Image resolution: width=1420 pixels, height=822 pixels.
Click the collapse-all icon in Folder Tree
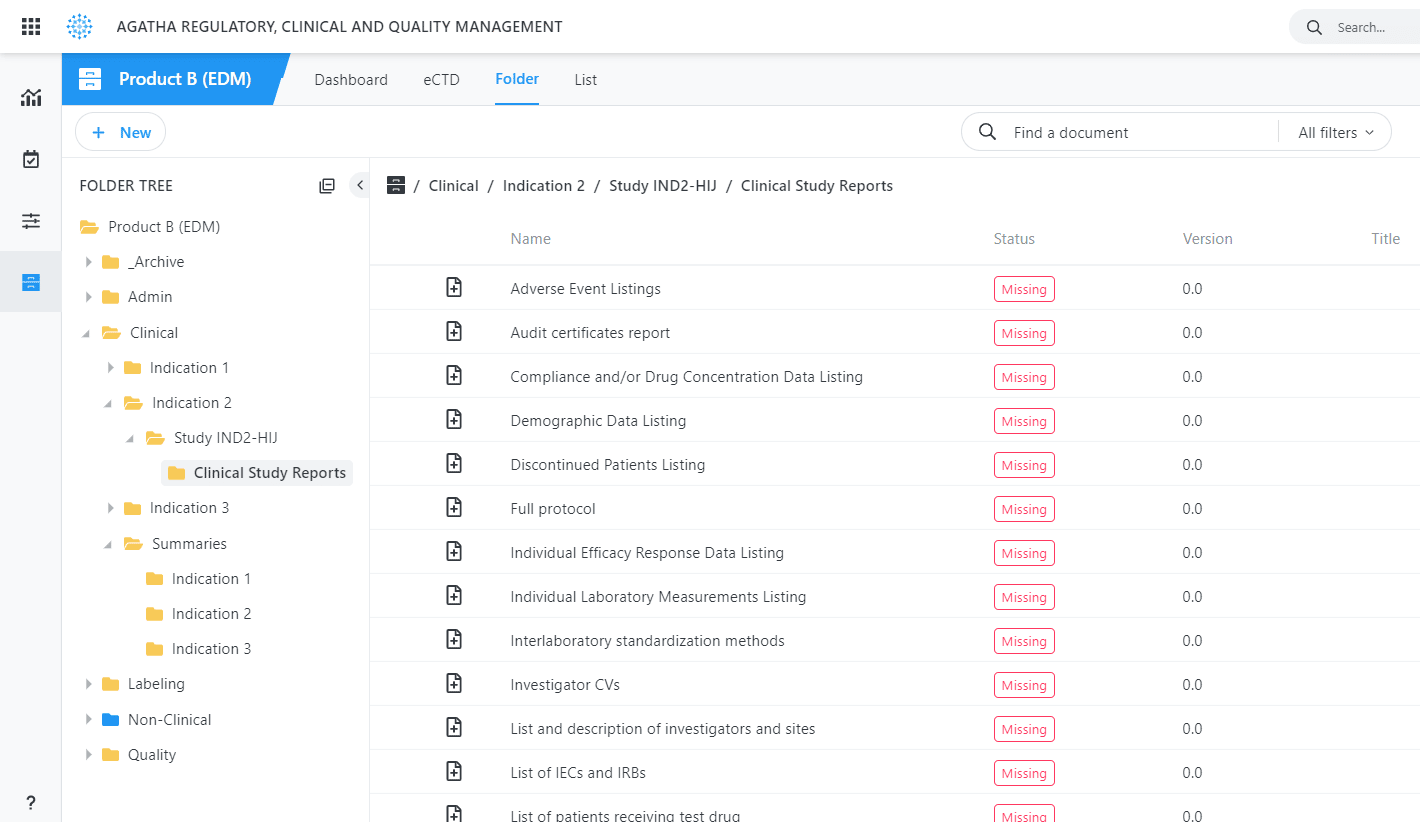327,186
